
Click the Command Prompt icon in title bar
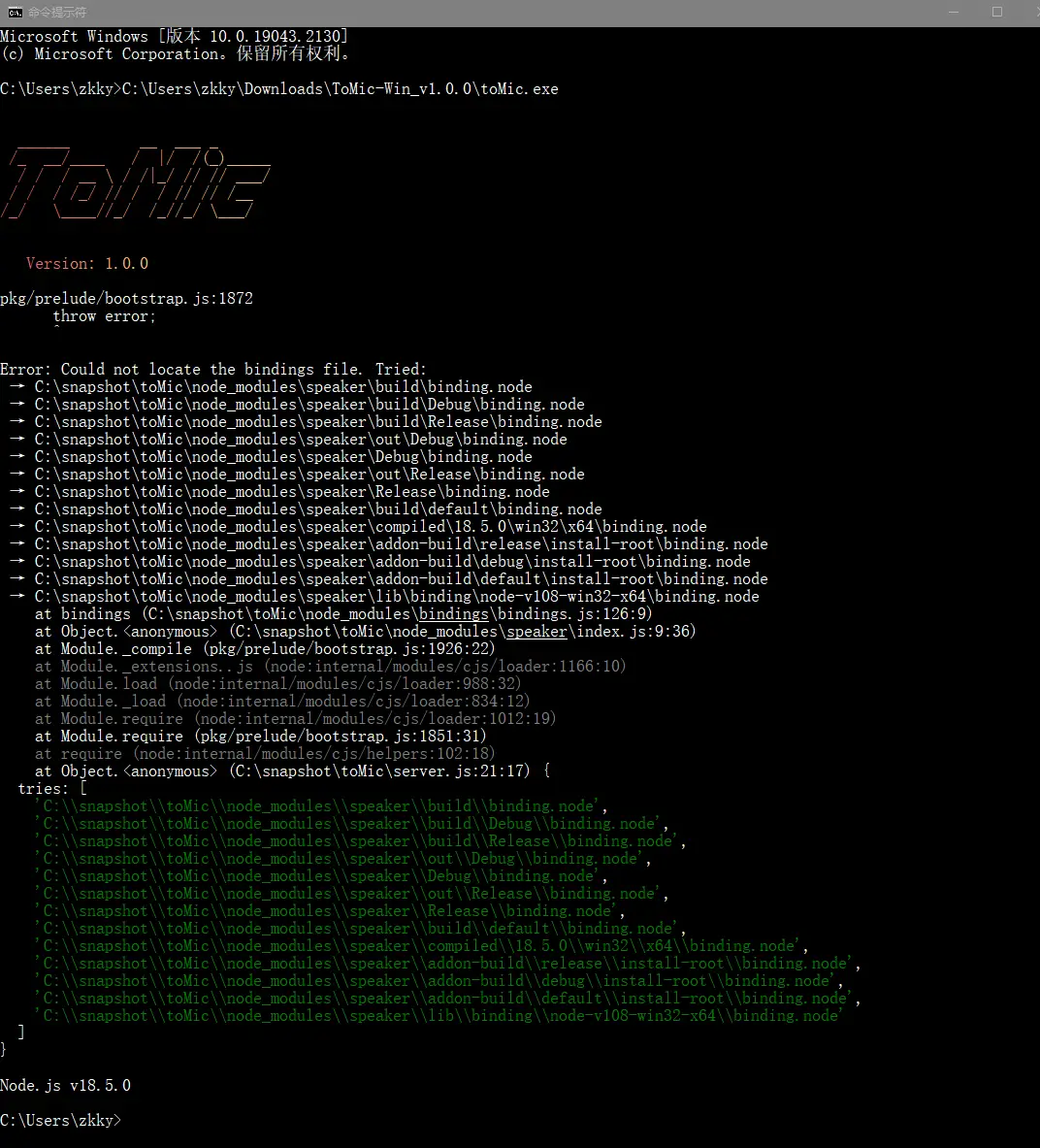[x=15, y=12]
